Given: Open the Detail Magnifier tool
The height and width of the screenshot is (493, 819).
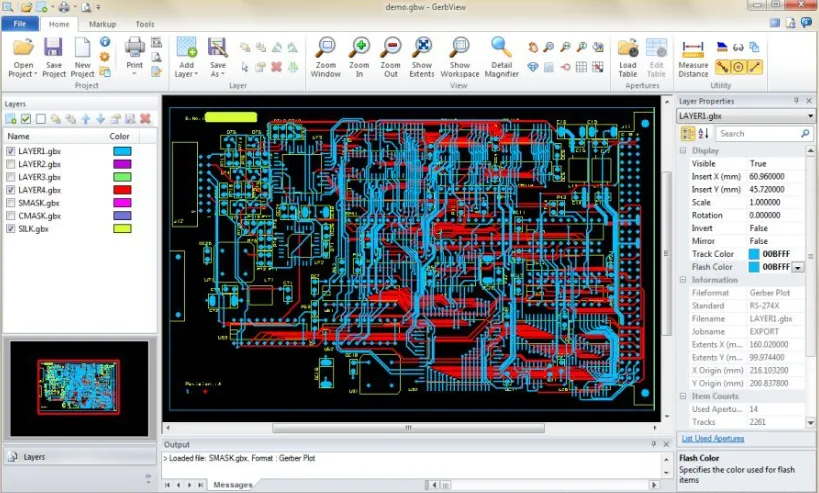Looking at the screenshot, I should pyautogui.click(x=501, y=57).
